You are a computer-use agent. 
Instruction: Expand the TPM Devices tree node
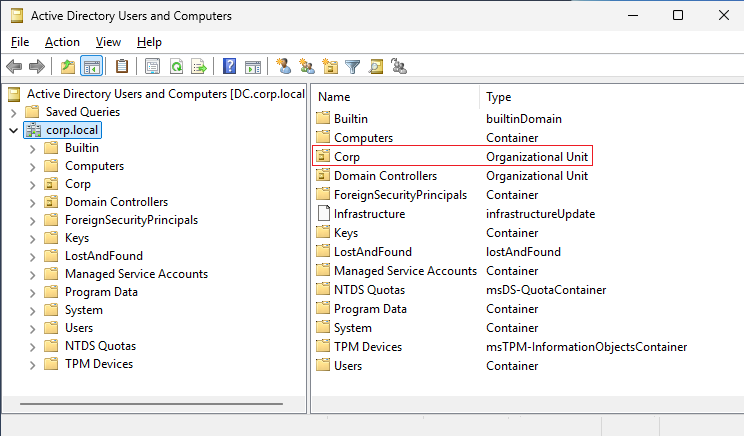click(32, 365)
